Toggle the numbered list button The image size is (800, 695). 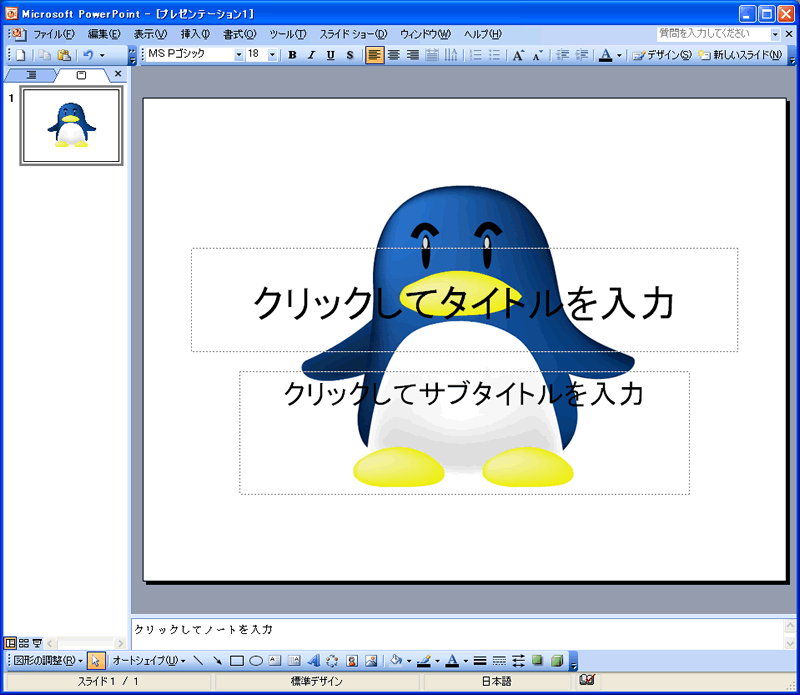[x=475, y=55]
